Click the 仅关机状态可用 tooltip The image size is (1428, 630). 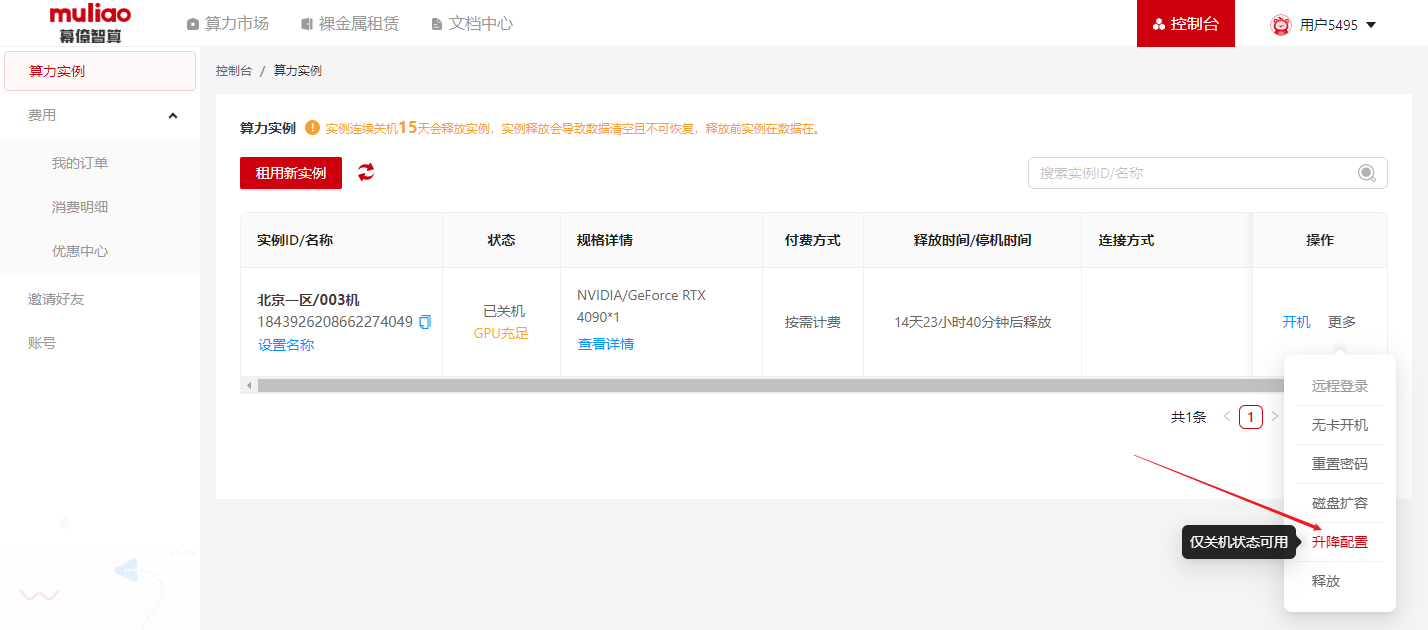click(x=1239, y=542)
